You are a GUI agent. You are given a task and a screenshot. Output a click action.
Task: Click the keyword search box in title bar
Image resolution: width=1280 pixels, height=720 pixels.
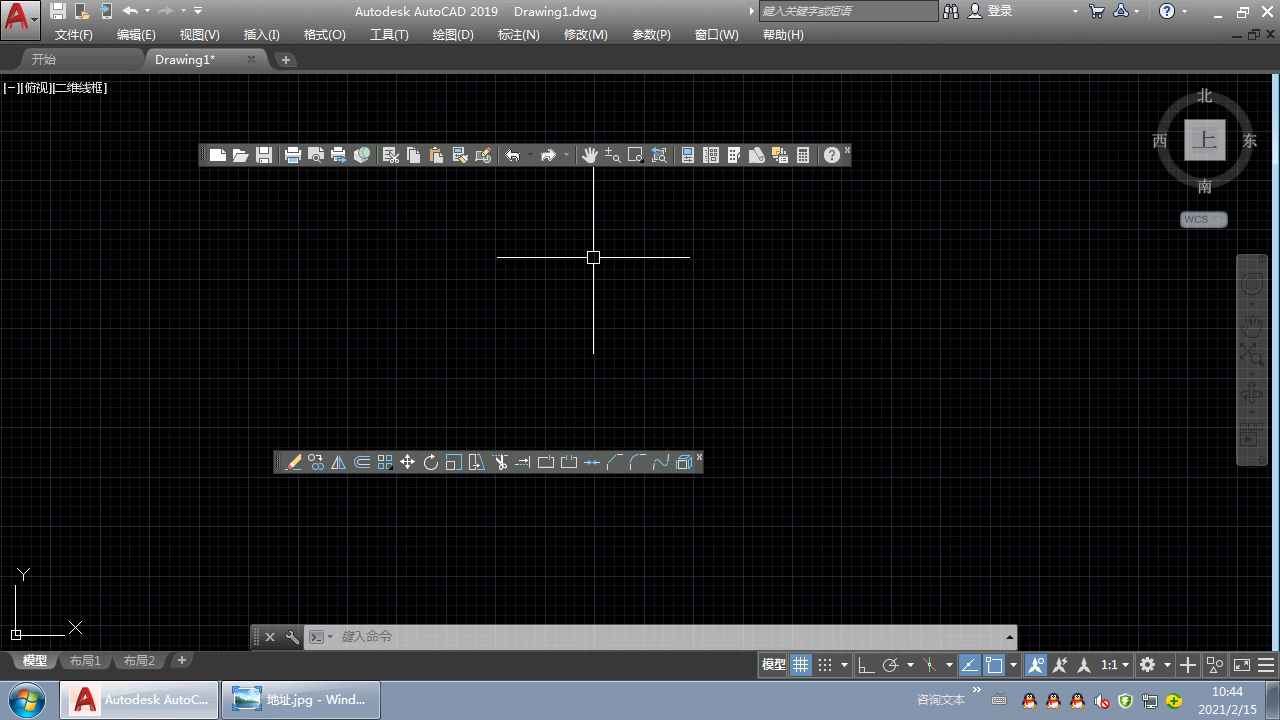click(x=848, y=11)
